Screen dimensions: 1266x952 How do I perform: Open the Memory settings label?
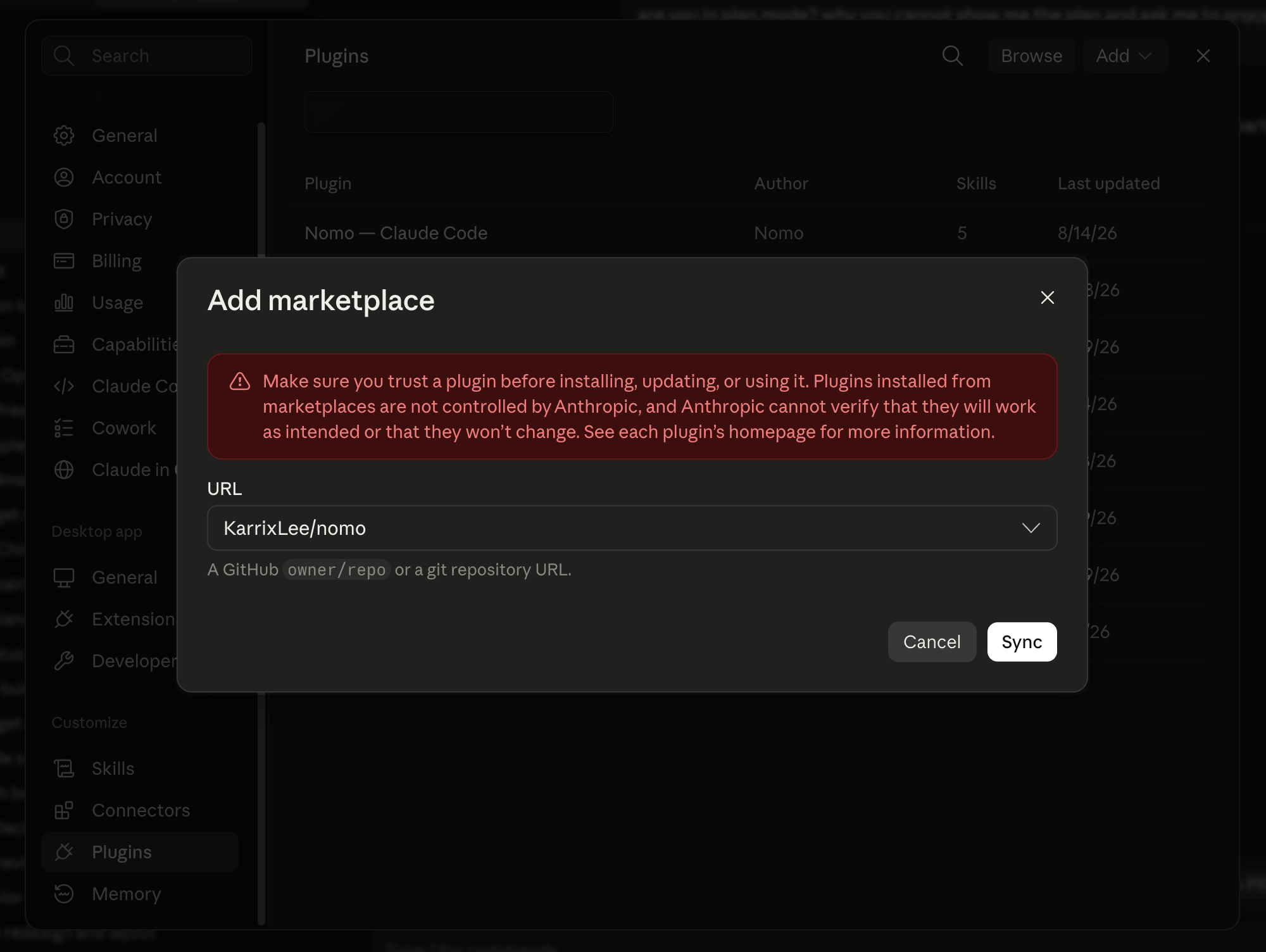(x=126, y=894)
